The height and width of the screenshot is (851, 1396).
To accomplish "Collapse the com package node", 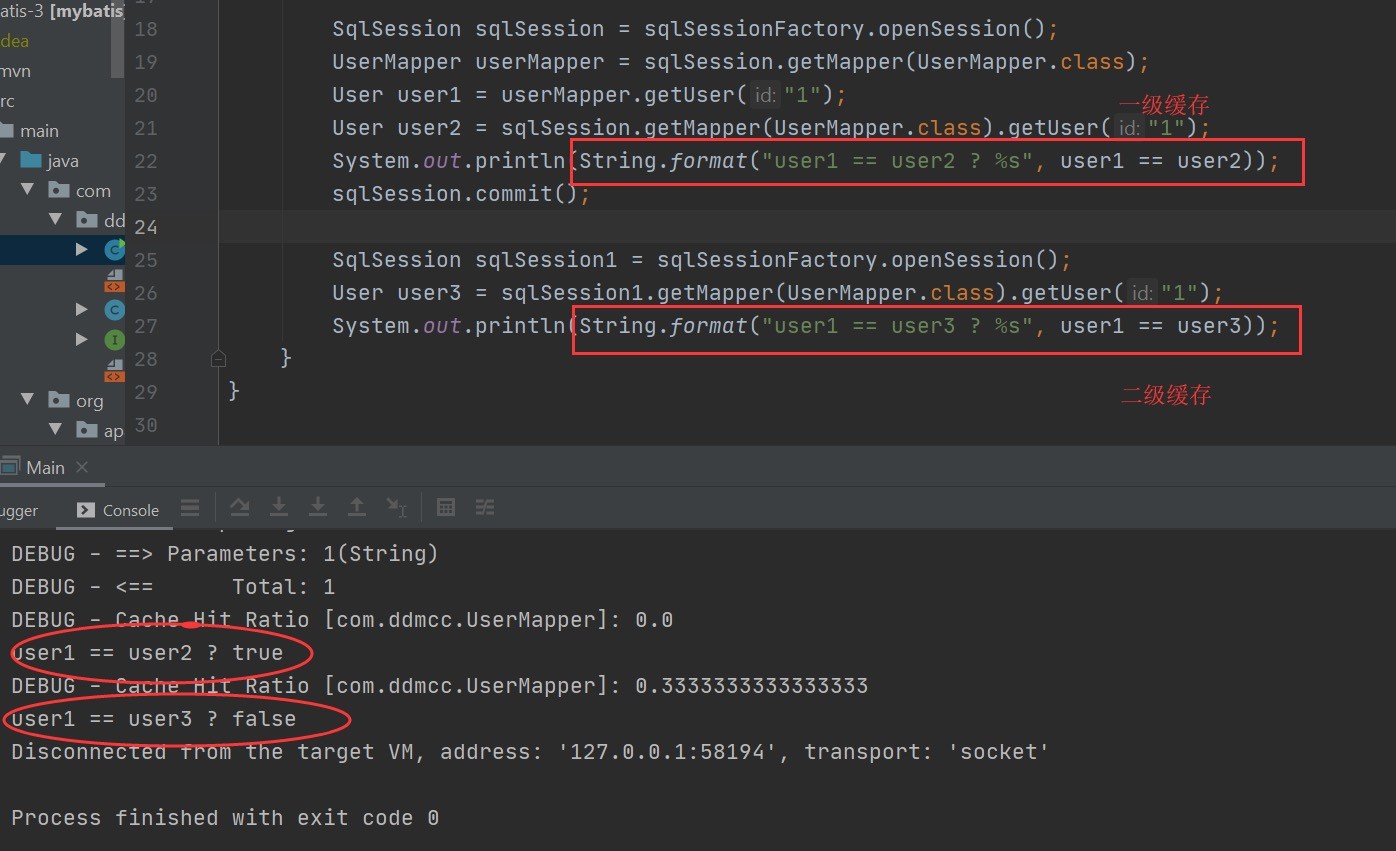I will pyautogui.click(x=28, y=190).
